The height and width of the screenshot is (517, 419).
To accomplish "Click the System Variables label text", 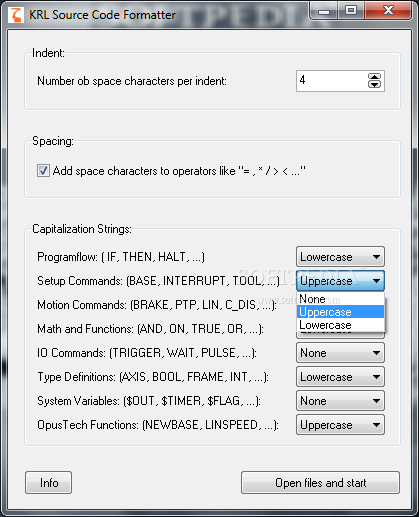I will tap(149, 401).
